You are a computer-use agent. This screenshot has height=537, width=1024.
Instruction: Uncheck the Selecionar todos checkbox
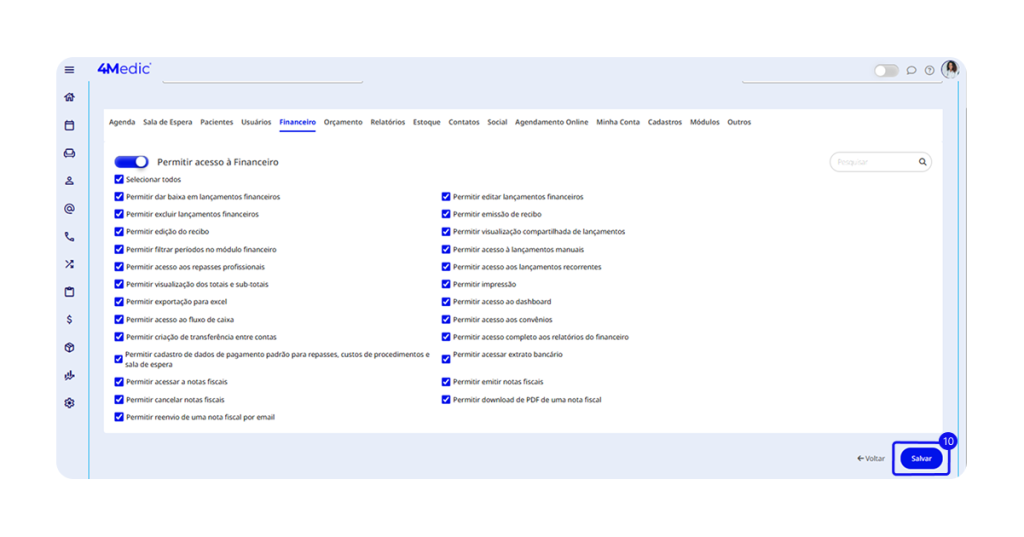[x=119, y=180]
